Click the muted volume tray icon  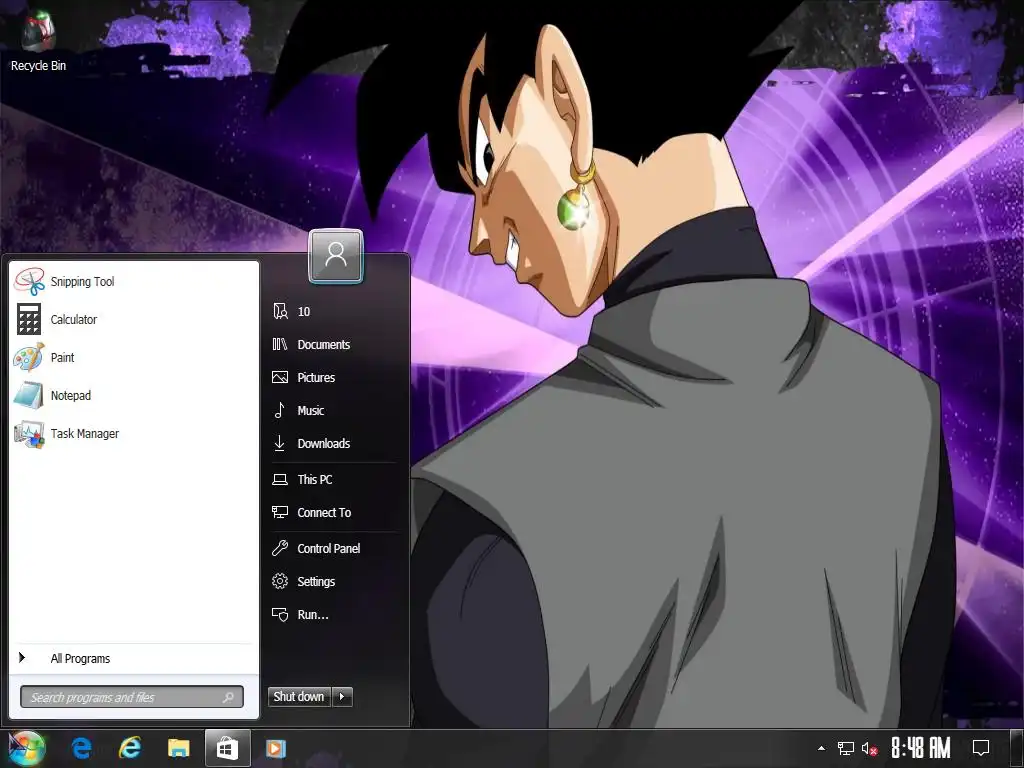click(x=869, y=748)
